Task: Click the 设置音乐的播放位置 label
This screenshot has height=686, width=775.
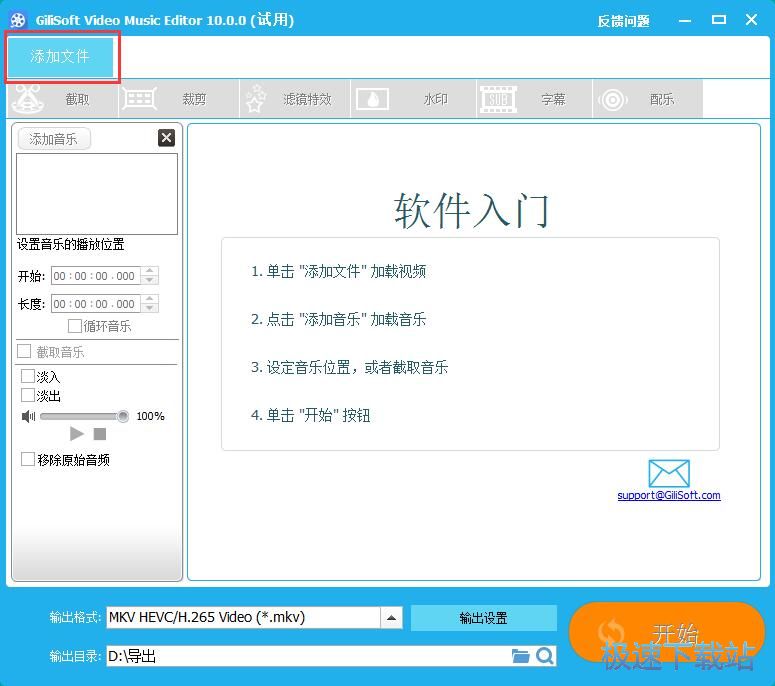Action: coord(70,244)
